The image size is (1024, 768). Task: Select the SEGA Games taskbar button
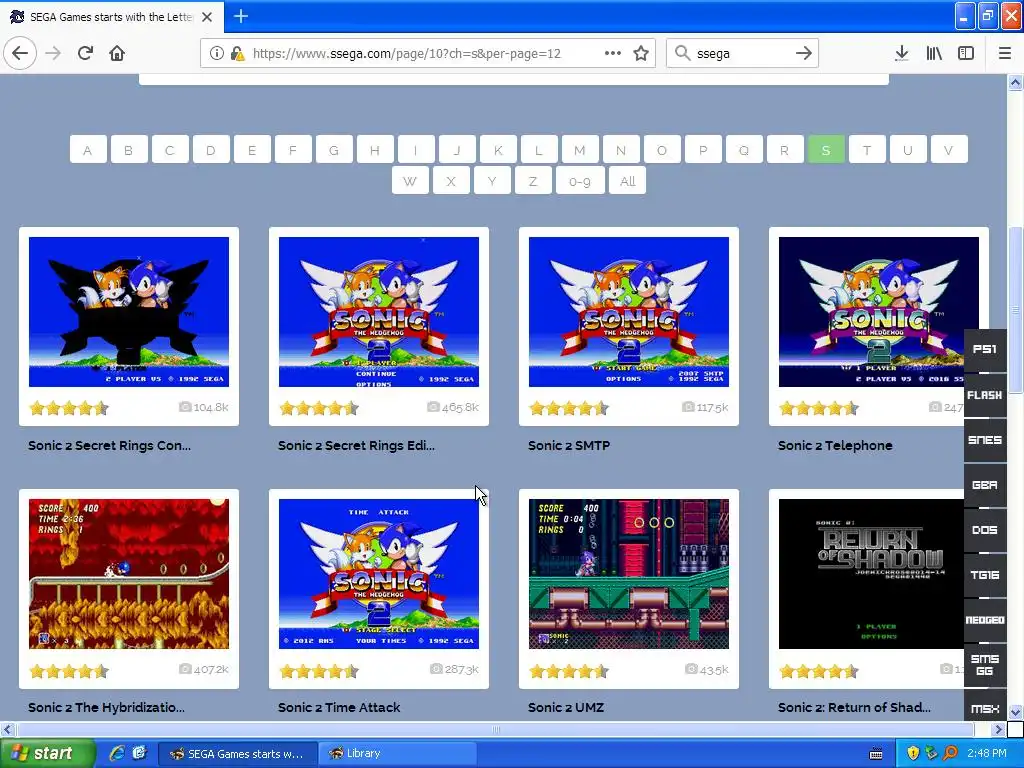pos(238,753)
